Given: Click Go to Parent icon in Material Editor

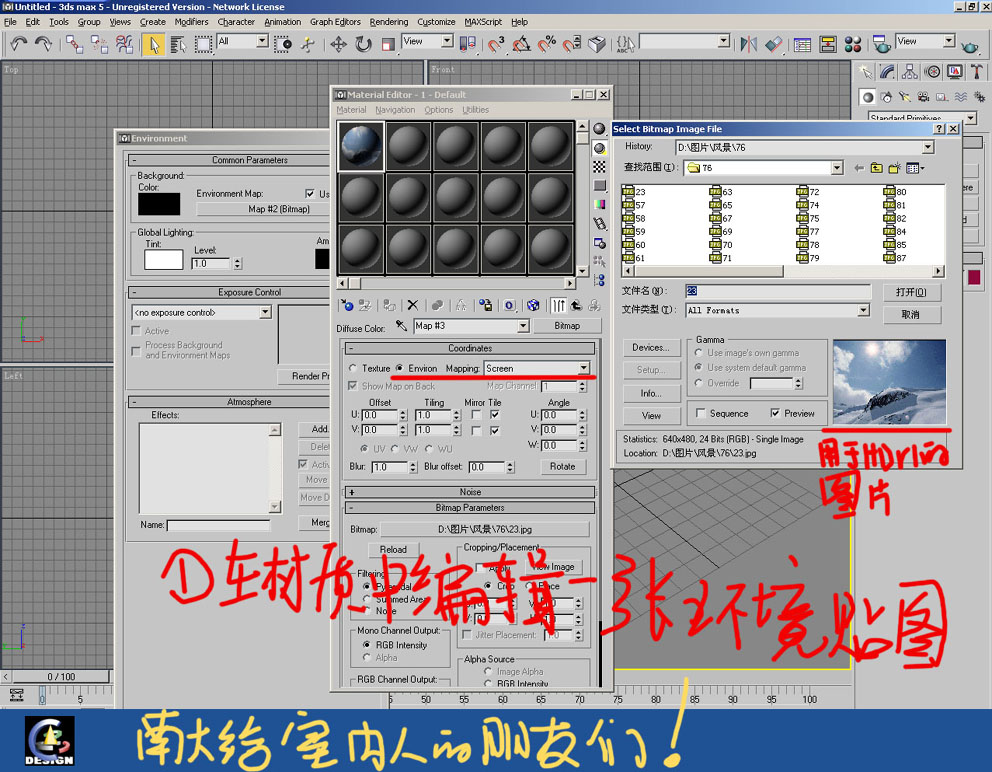Looking at the screenshot, I should tap(576, 306).
